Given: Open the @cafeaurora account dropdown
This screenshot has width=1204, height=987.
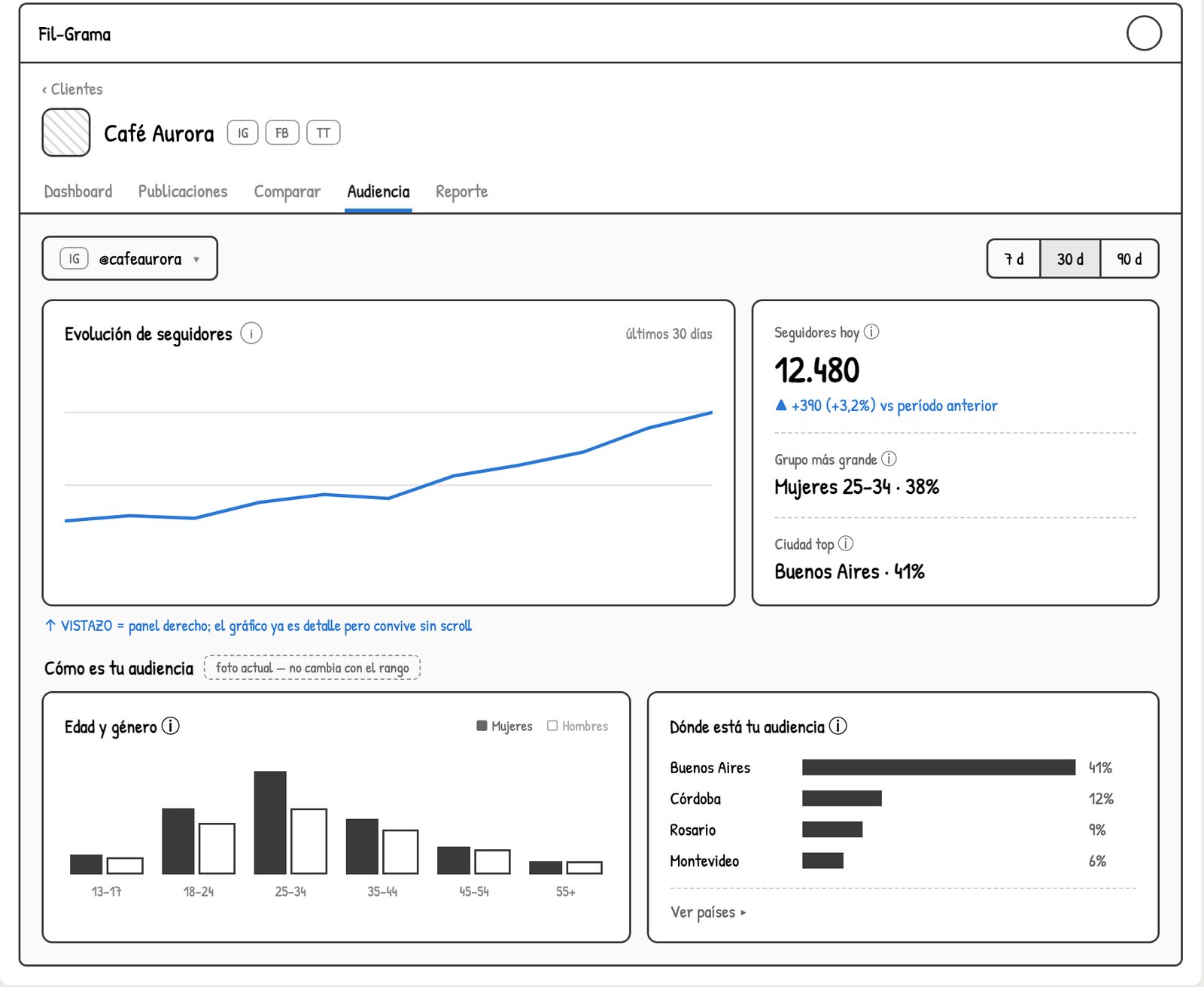Looking at the screenshot, I should pos(130,258).
